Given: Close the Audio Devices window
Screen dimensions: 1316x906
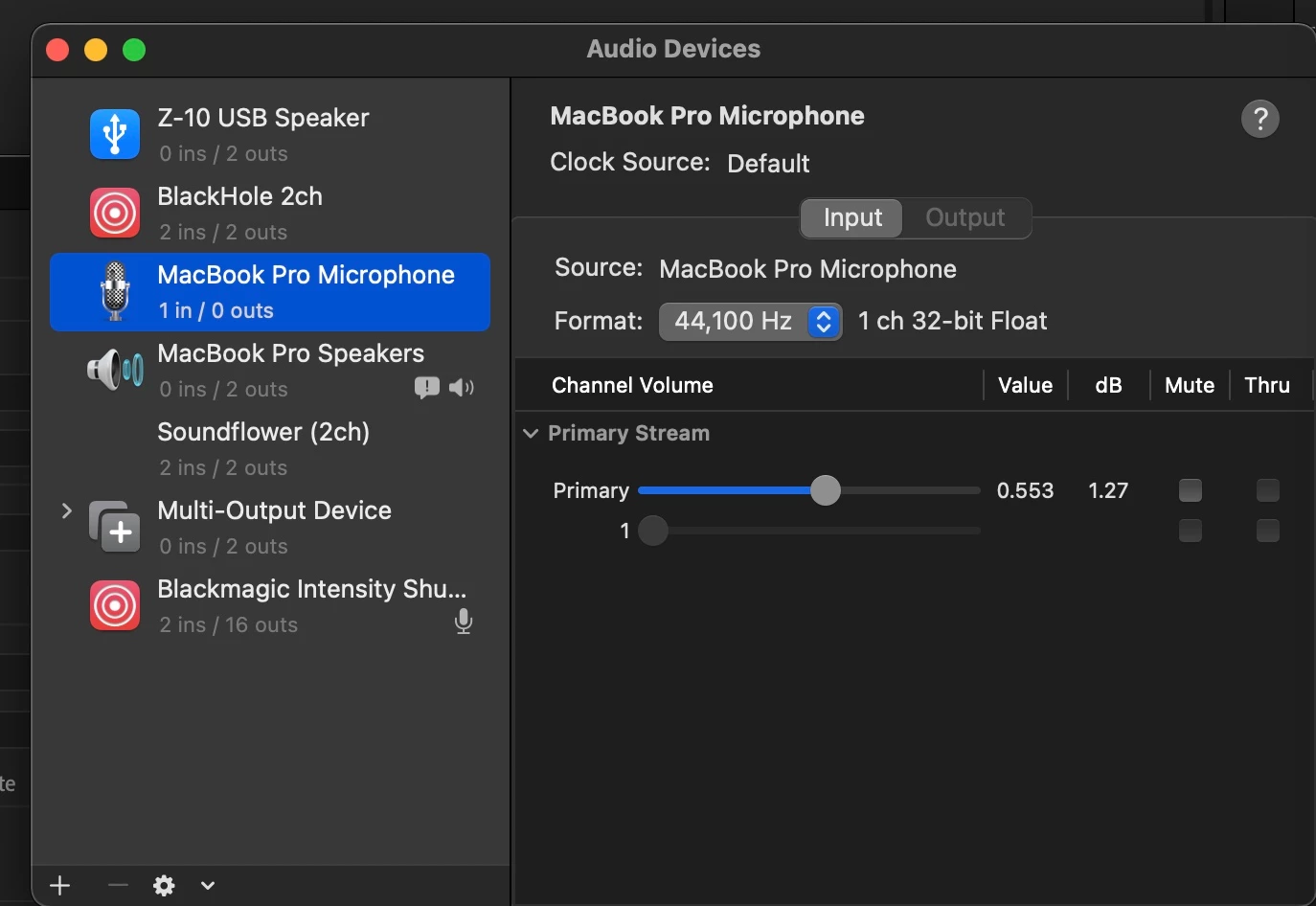Looking at the screenshot, I should pos(57,50).
